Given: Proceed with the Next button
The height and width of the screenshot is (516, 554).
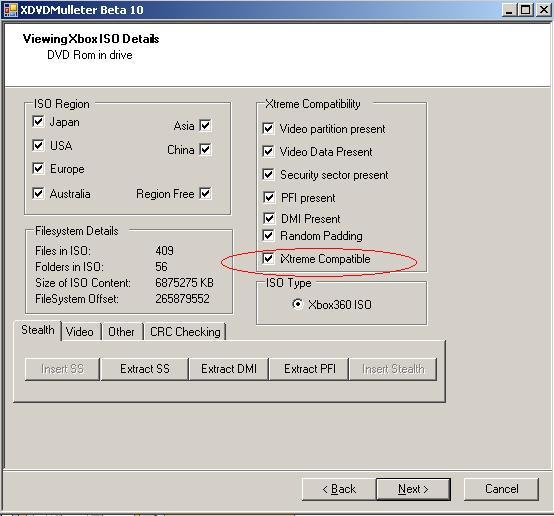Looking at the screenshot, I should (x=413, y=489).
